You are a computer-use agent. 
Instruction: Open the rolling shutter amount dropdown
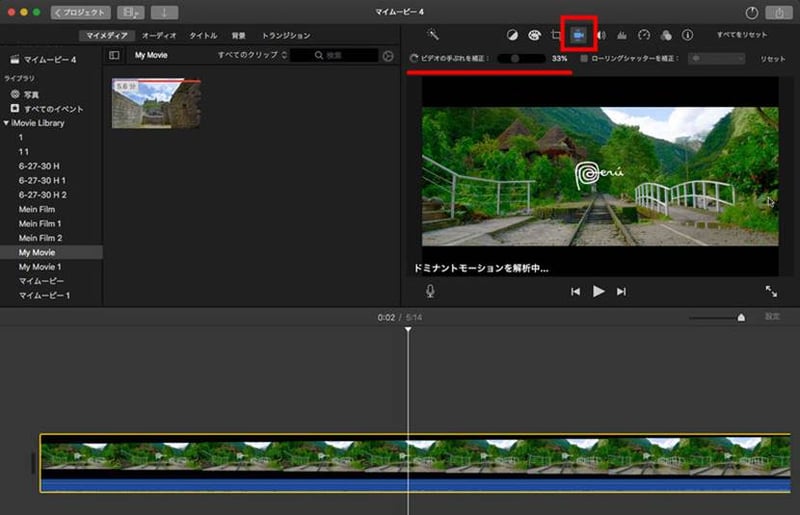(716, 59)
